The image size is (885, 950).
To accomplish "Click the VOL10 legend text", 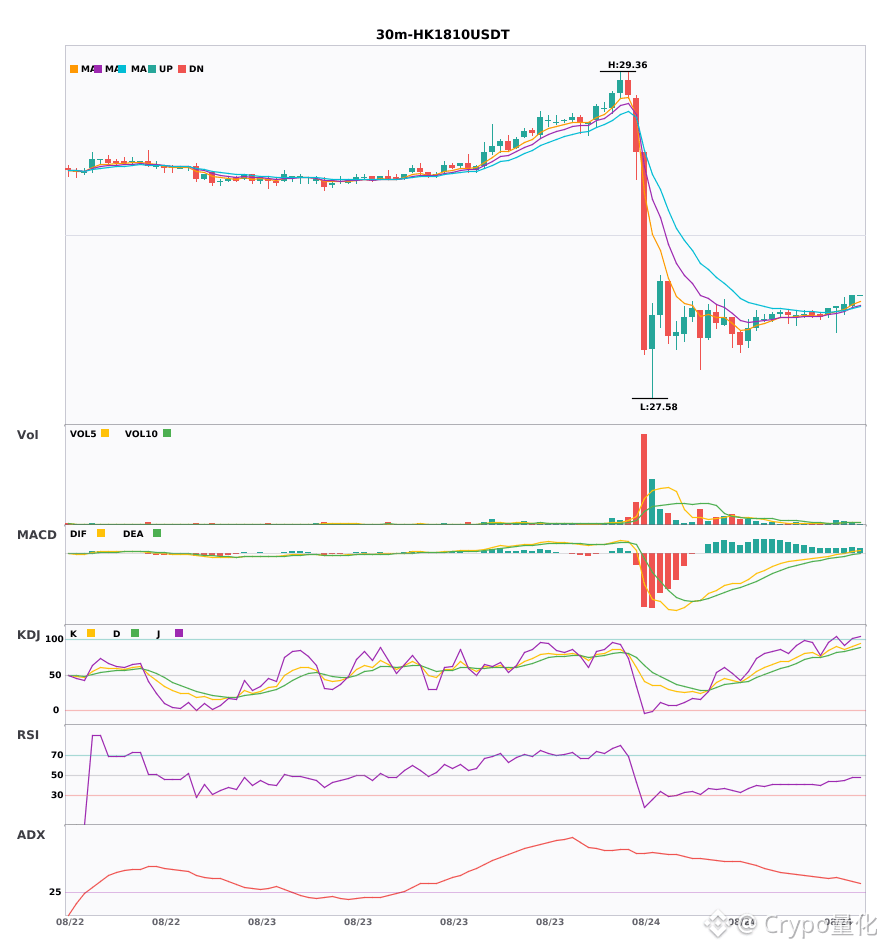I will (x=141, y=434).
